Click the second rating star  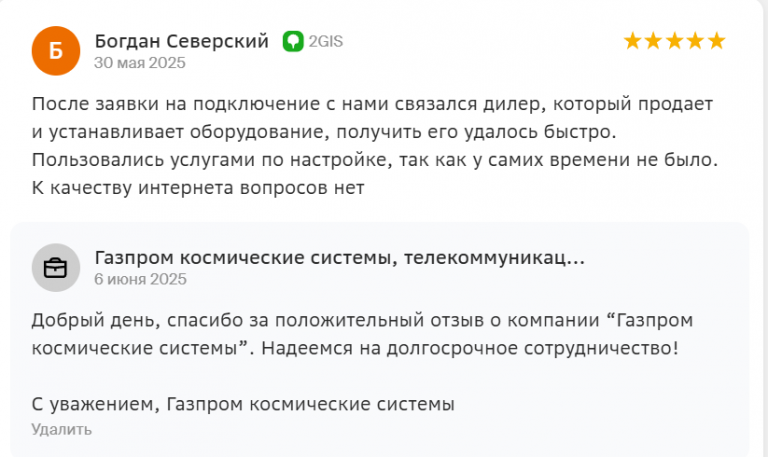653,41
